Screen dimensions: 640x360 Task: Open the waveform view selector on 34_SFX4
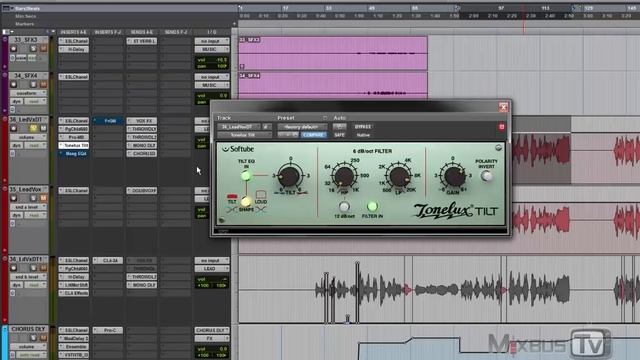coord(28,93)
